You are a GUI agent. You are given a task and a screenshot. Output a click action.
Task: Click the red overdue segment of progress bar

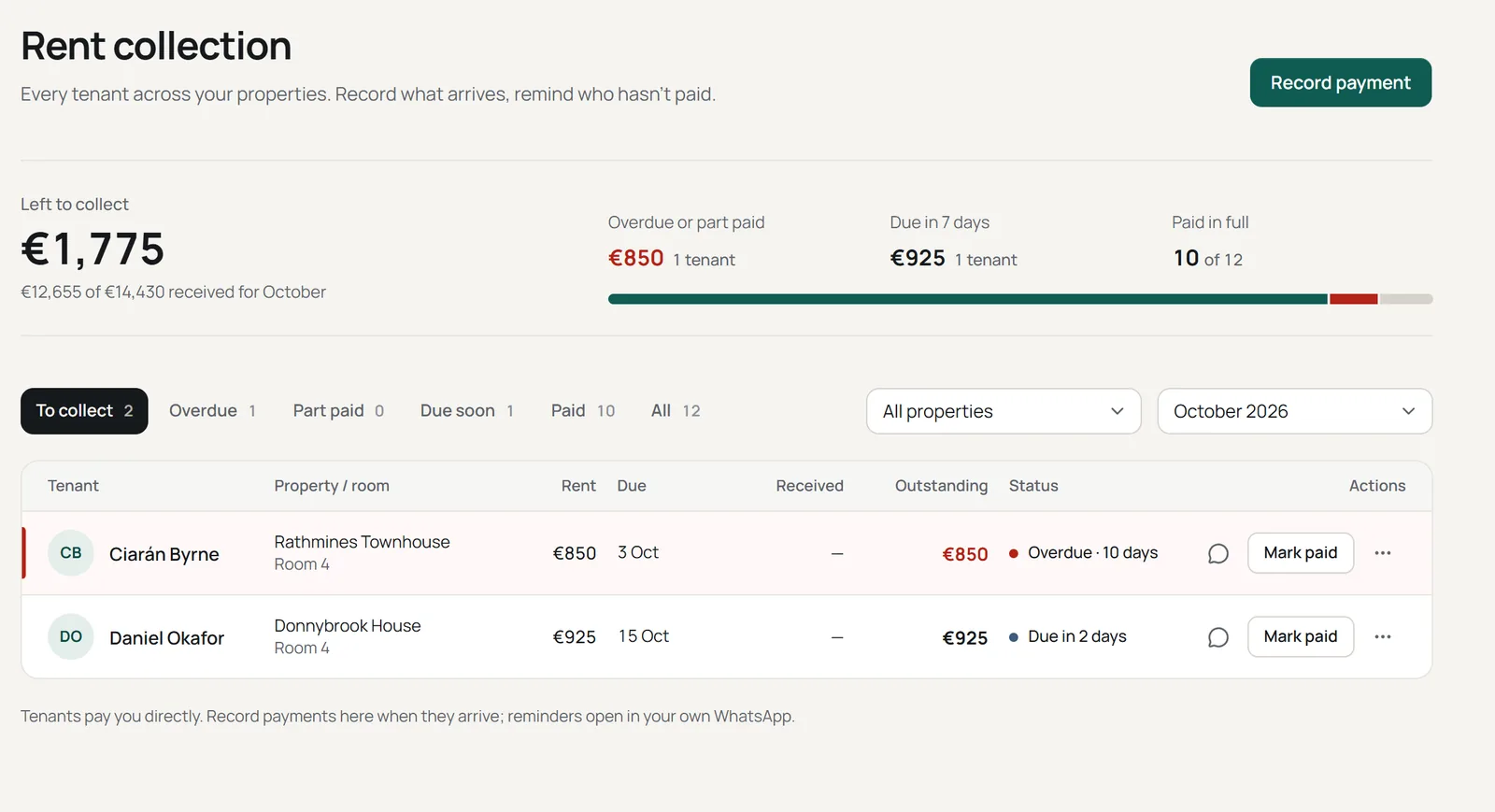[1354, 299]
